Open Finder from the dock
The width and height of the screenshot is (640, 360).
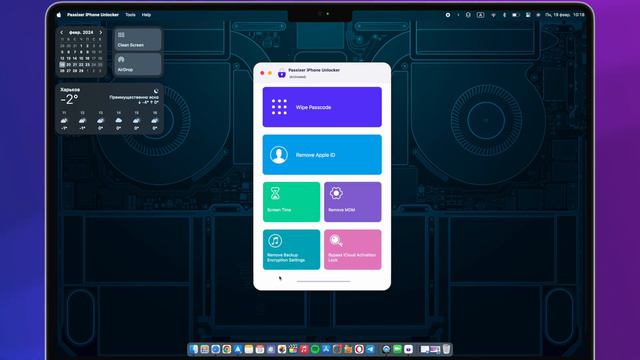tap(193, 349)
